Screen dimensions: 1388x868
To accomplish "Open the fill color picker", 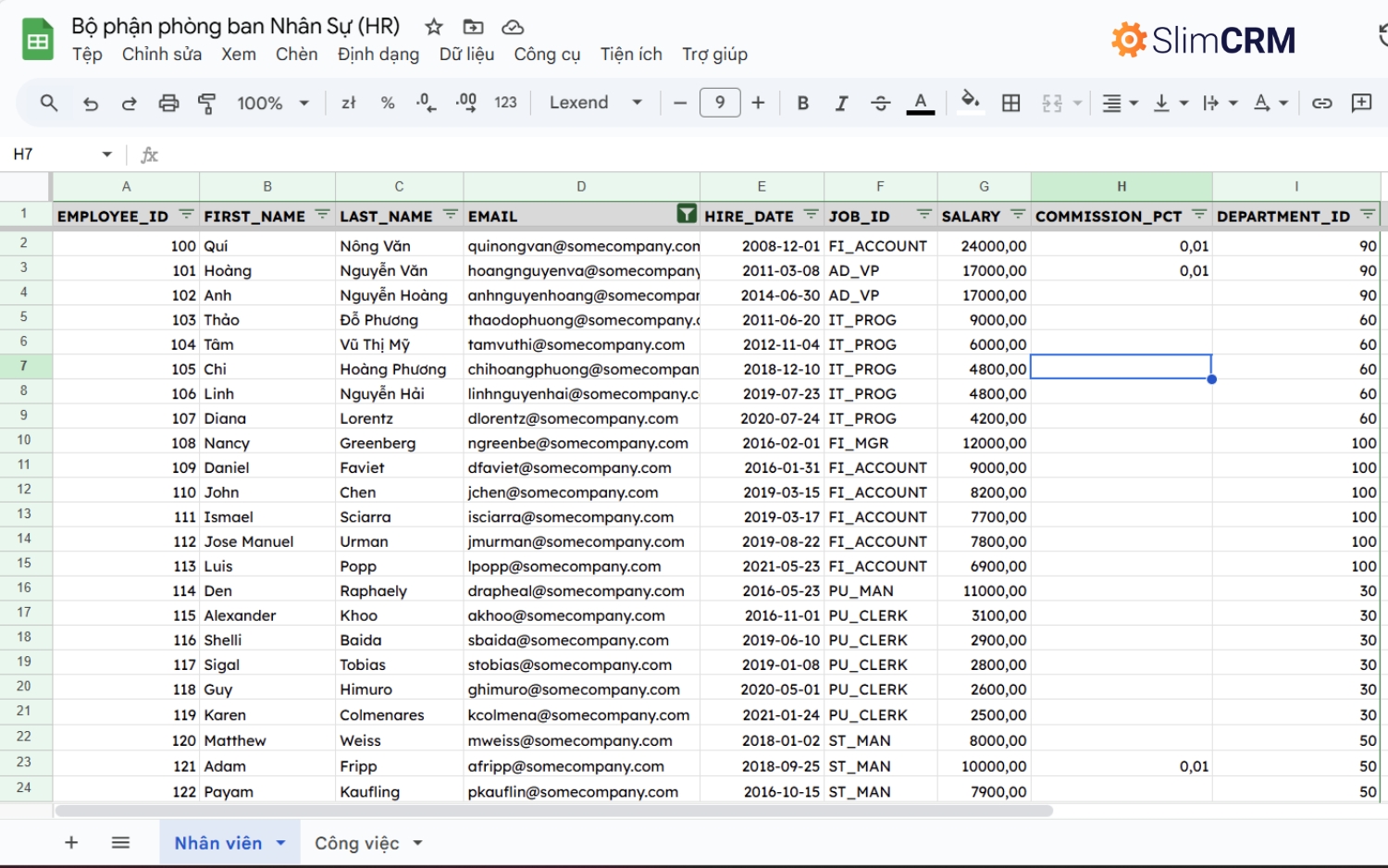I will 970,100.
